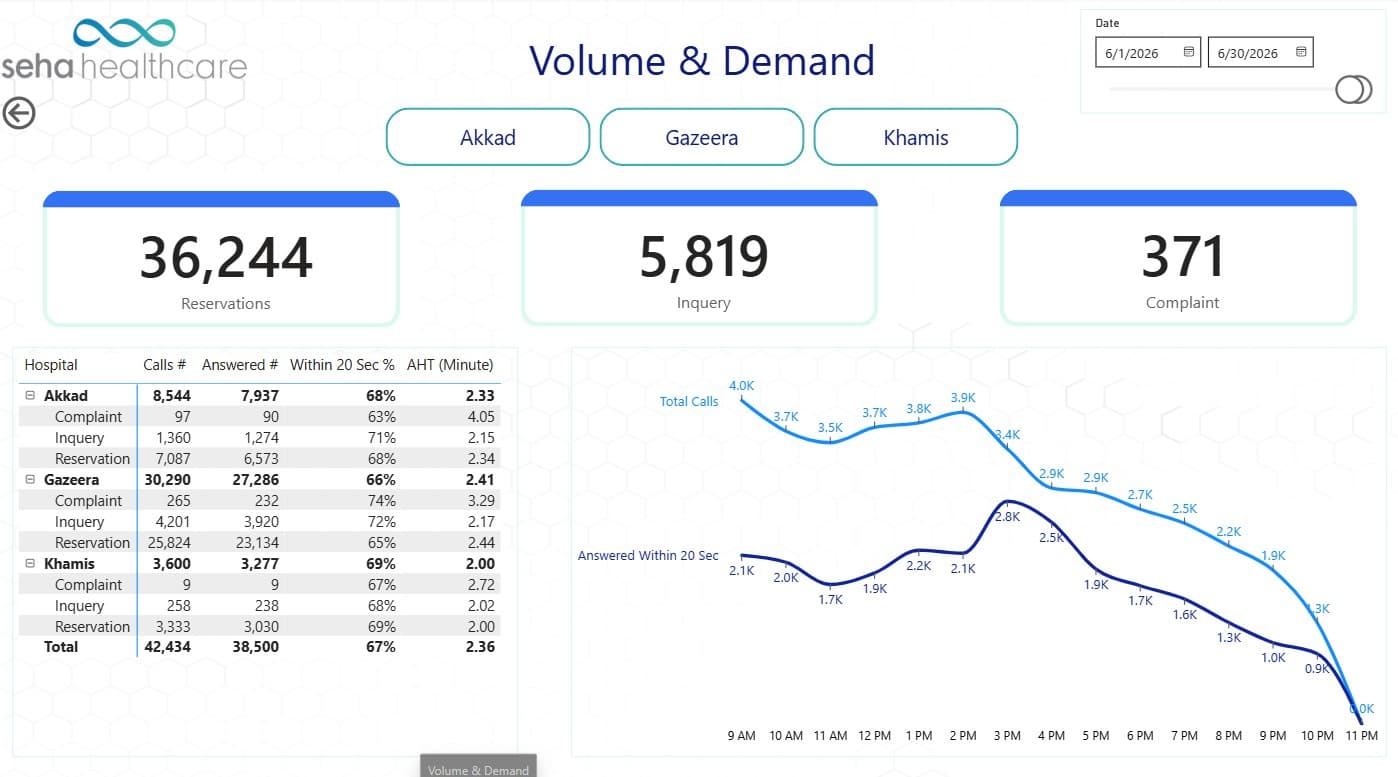The image size is (1398, 777).
Task: Click the back arrow icon
Action: [x=18, y=113]
